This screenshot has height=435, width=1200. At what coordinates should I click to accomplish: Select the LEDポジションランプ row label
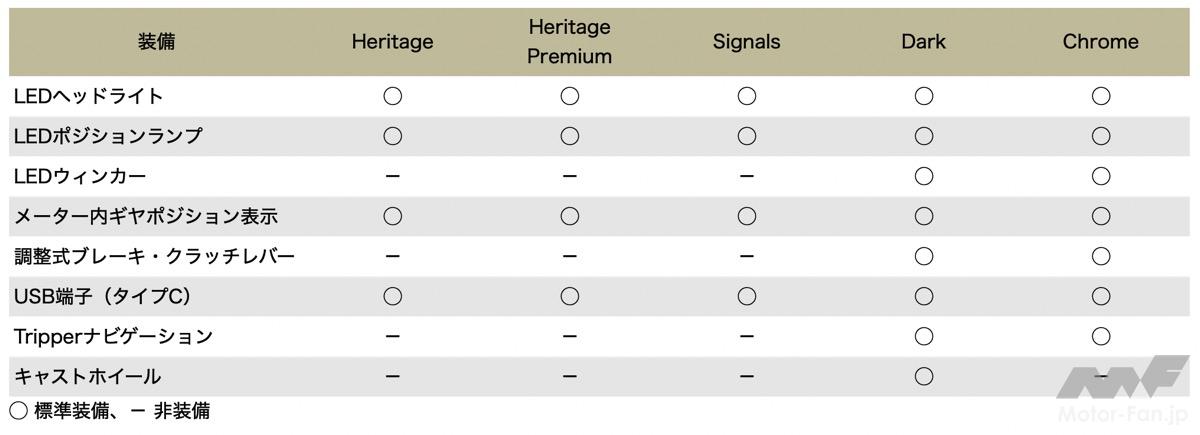point(108,137)
